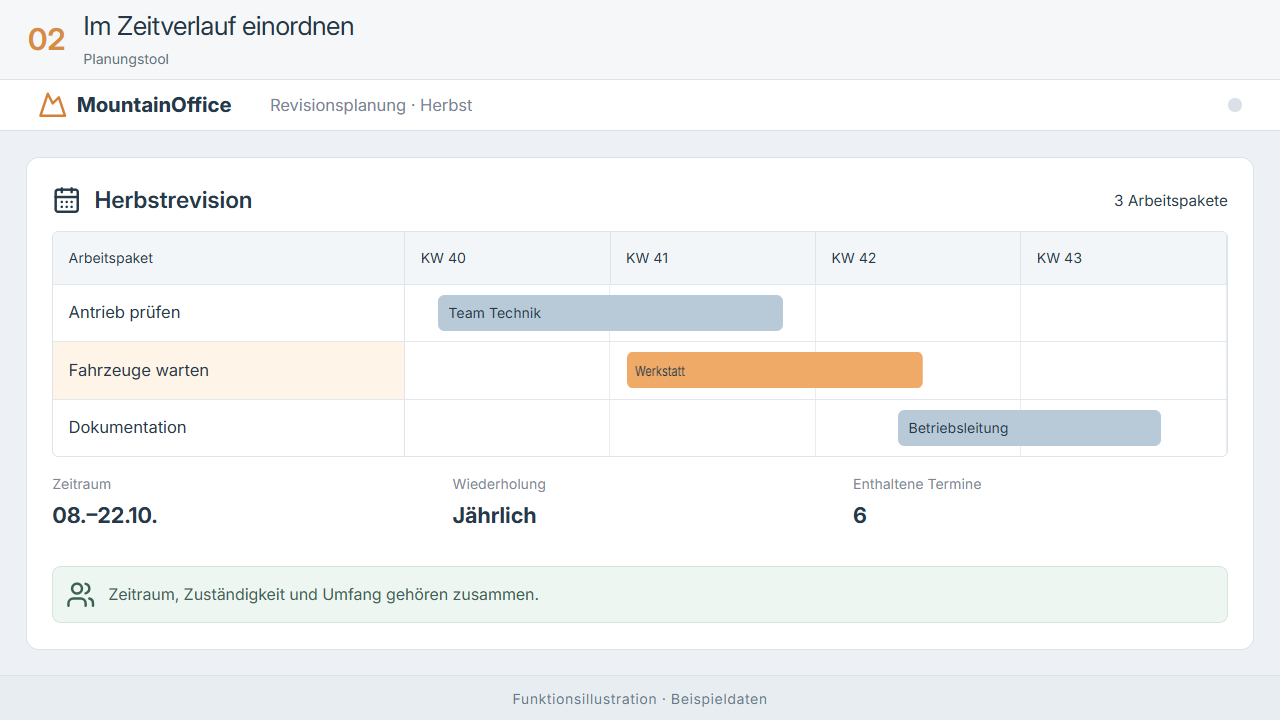This screenshot has height=720, width=1280.
Task: Click the Arbeitspaket column header
Action: [x=229, y=258]
